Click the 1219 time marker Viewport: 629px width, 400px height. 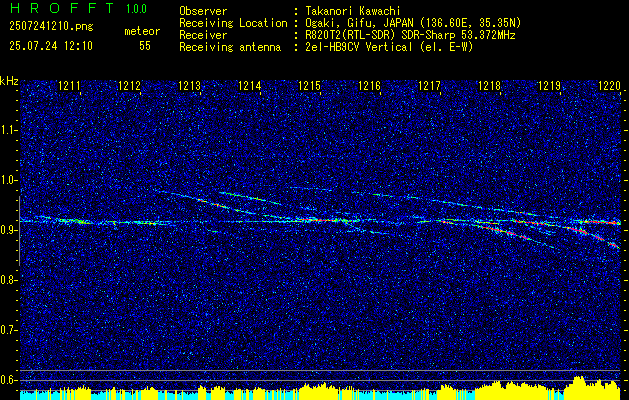(549, 85)
